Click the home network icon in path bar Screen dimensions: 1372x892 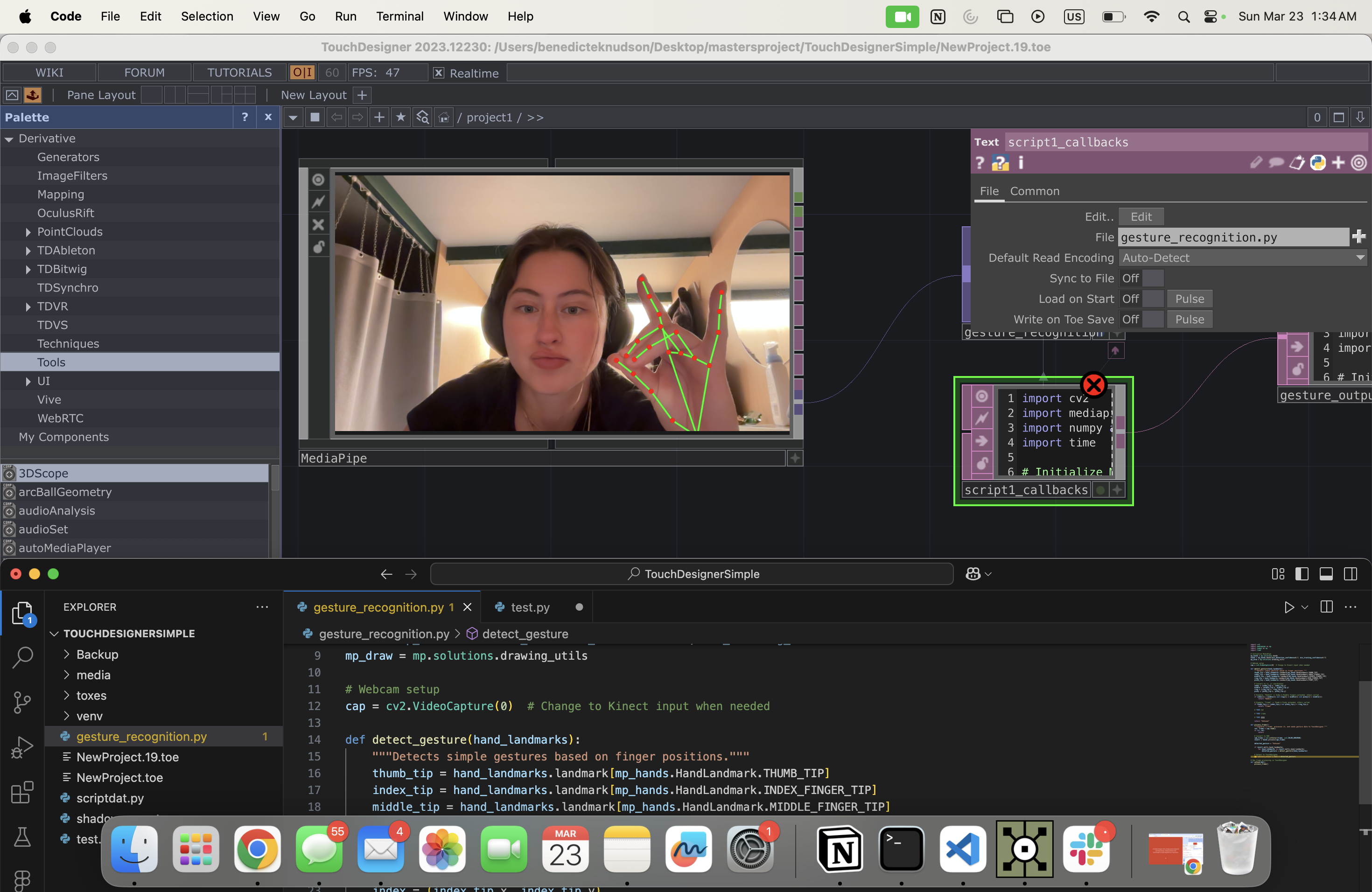[x=443, y=118]
